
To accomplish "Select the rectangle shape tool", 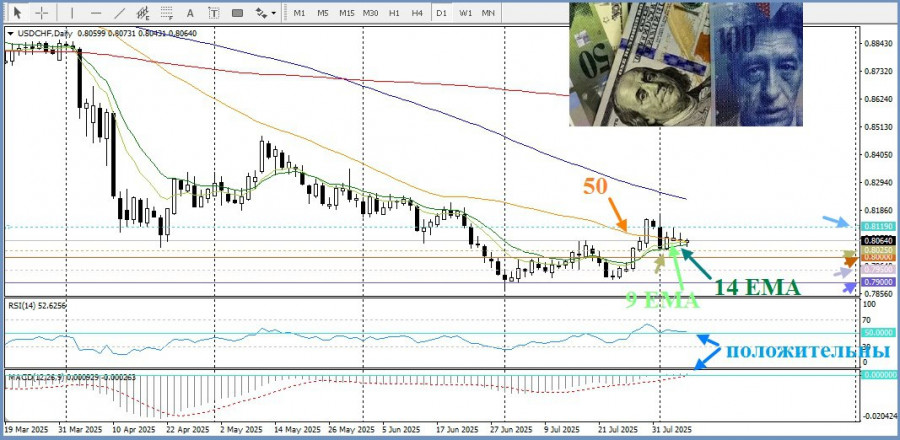I will [x=237, y=13].
